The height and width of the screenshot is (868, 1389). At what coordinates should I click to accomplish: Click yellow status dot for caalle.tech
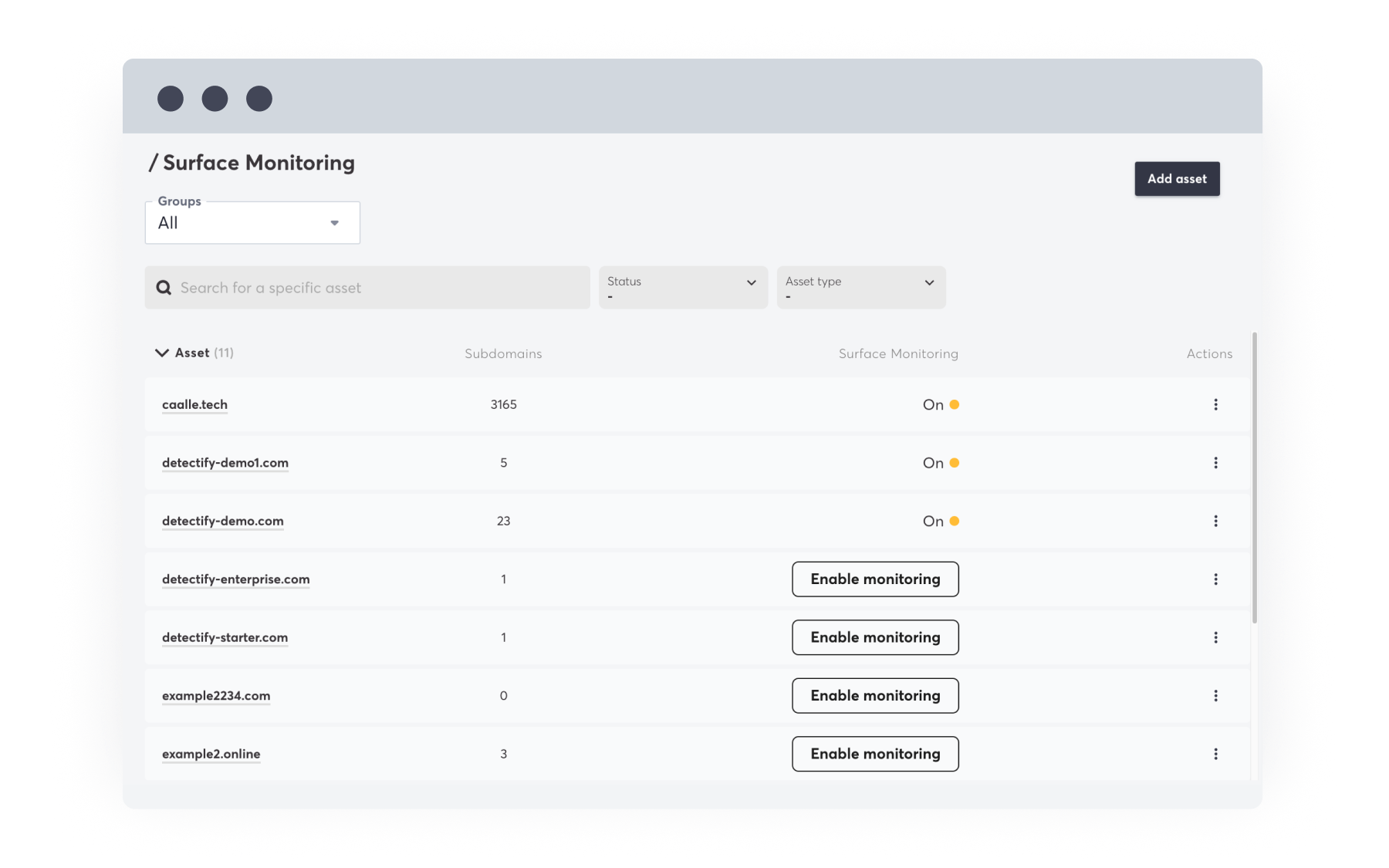click(955, 404)
